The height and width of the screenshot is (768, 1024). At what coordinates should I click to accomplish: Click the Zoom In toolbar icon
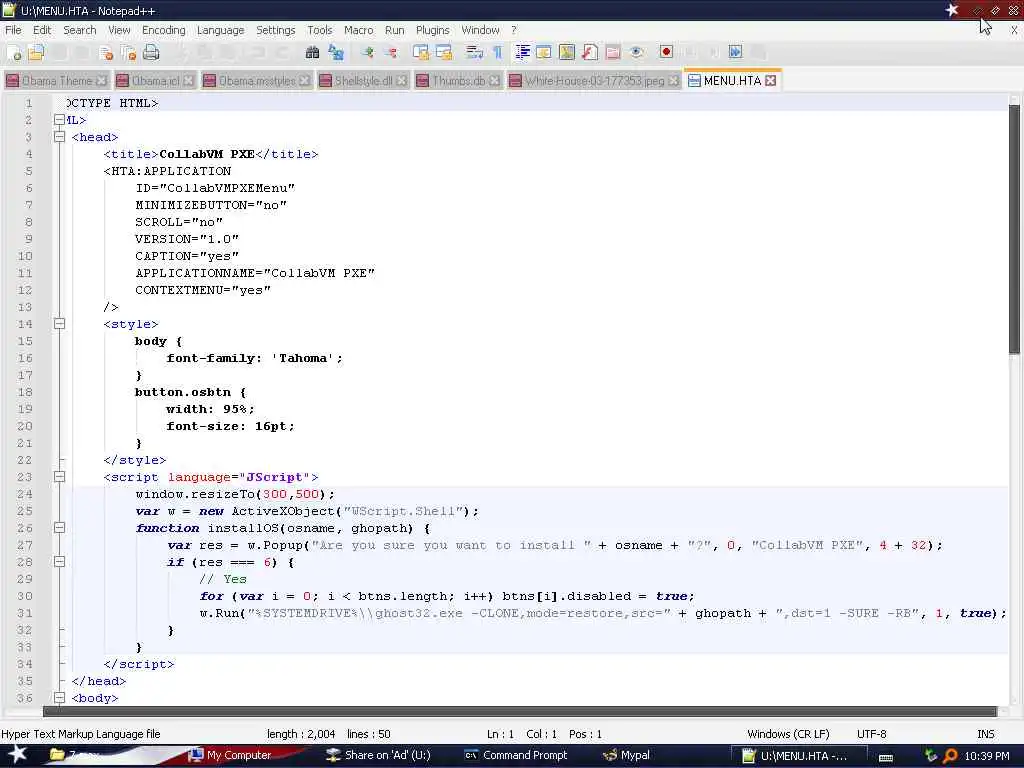pos(368,52)
